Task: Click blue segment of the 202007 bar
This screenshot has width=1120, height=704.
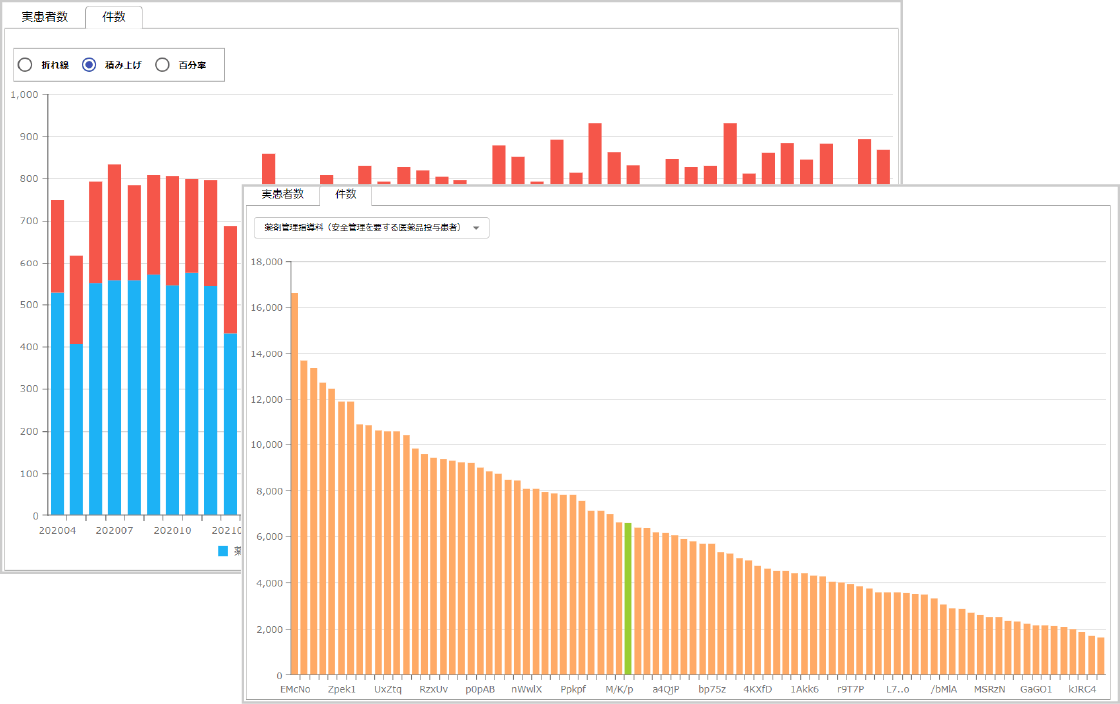Action: coord(114,398)
